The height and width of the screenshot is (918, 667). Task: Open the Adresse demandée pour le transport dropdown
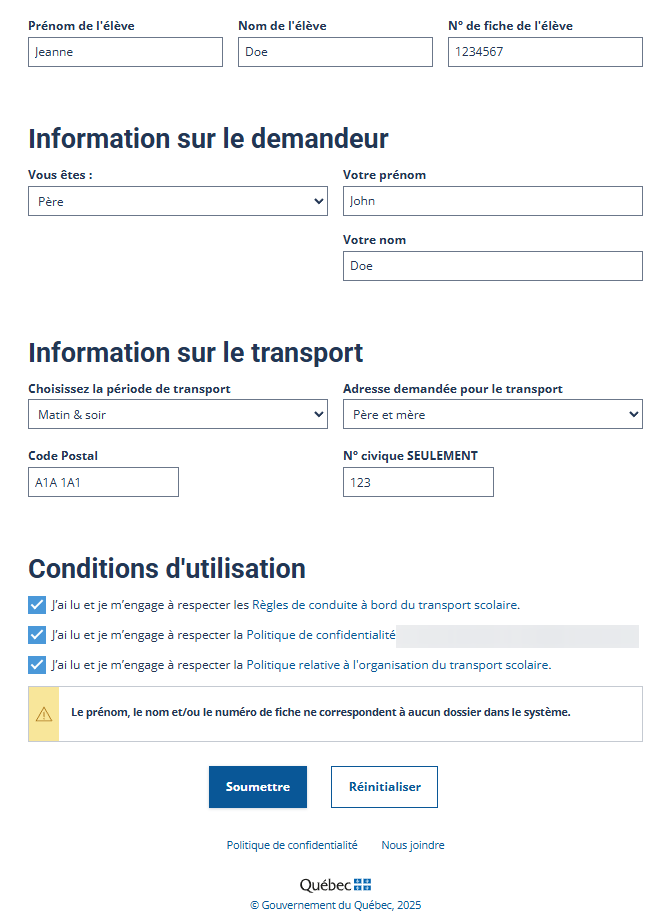click(493, 415)
